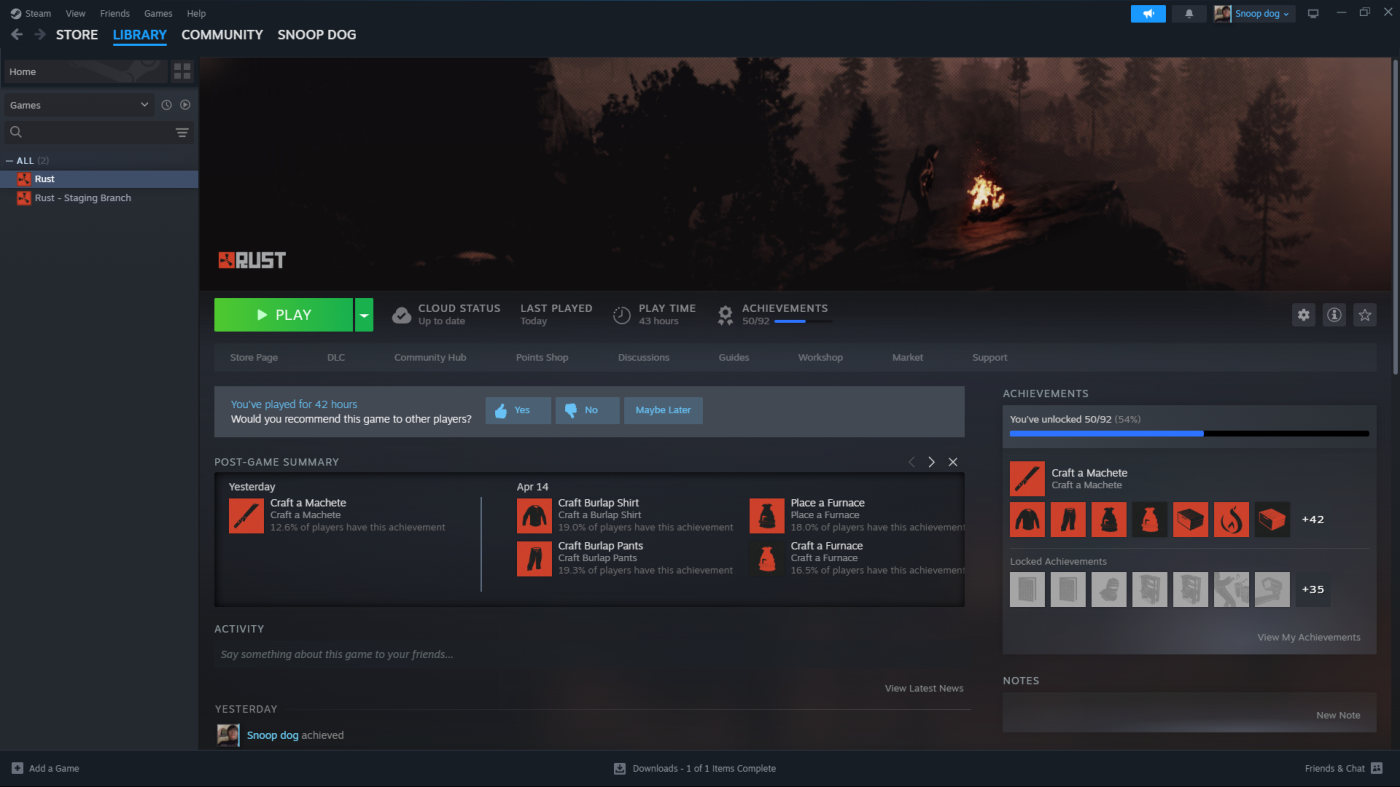Click the Craft Burlap Pants achievement icon
Screen dimensions: 1400x787
pyautogui.click(x=534, y=559)
